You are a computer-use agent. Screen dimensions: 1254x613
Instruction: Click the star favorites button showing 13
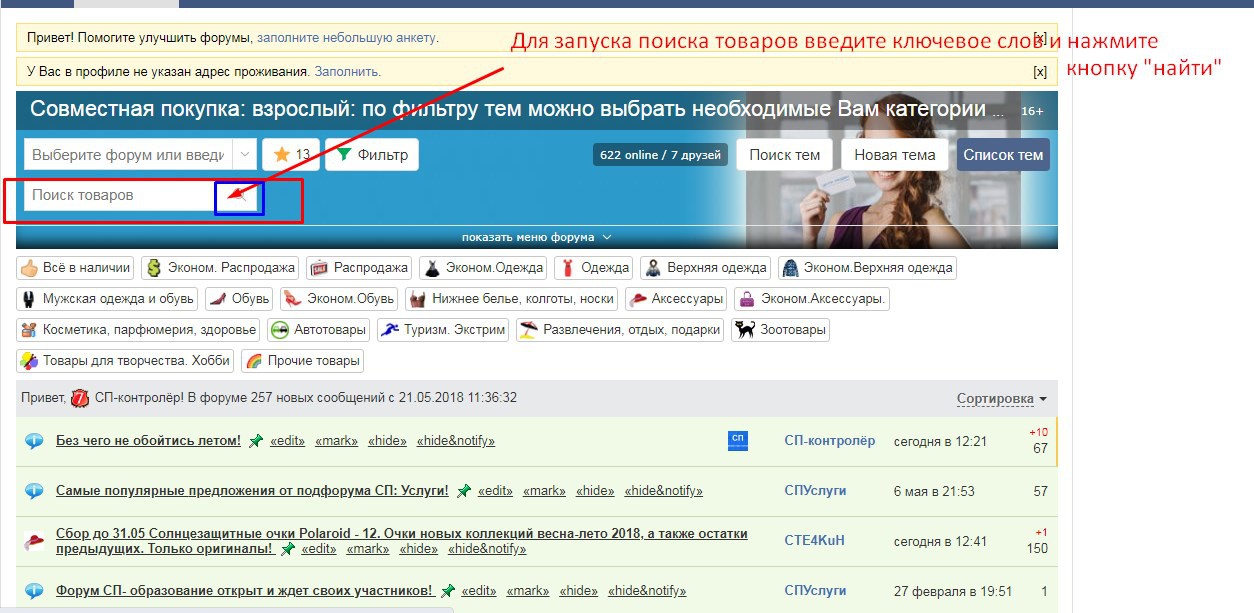coord(291,155)
